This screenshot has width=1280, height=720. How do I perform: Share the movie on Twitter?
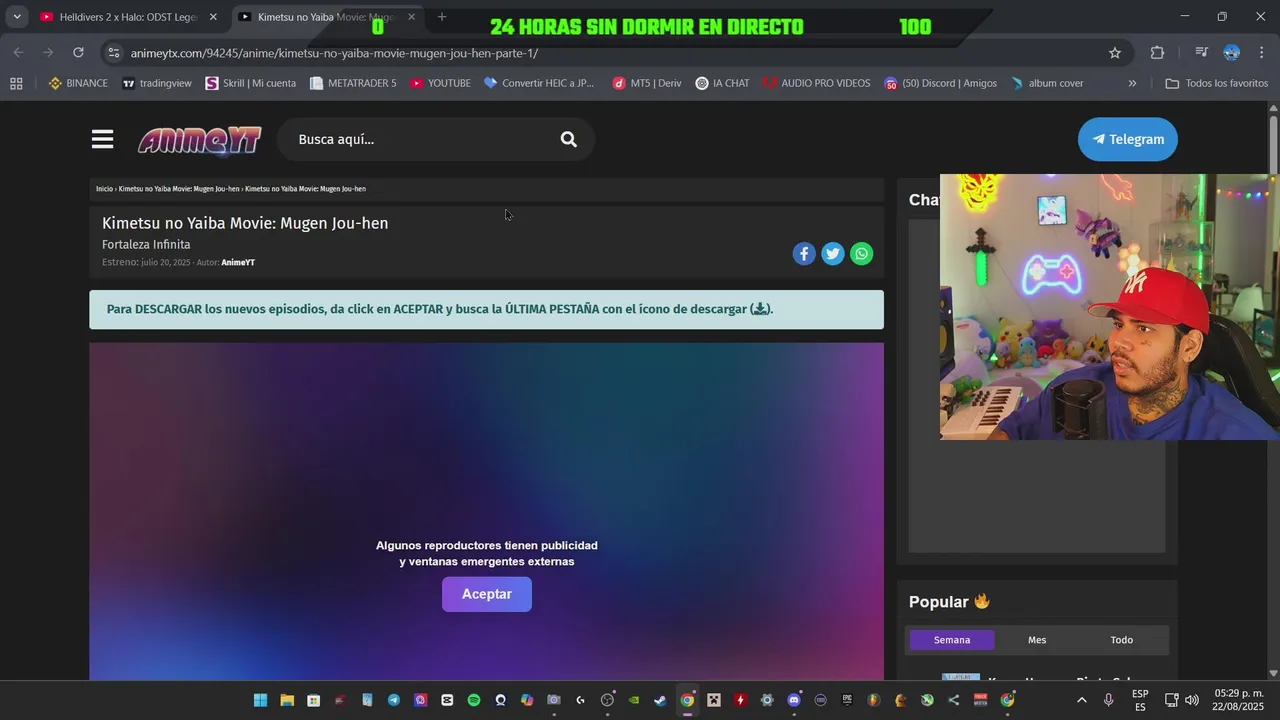(833, 254)
